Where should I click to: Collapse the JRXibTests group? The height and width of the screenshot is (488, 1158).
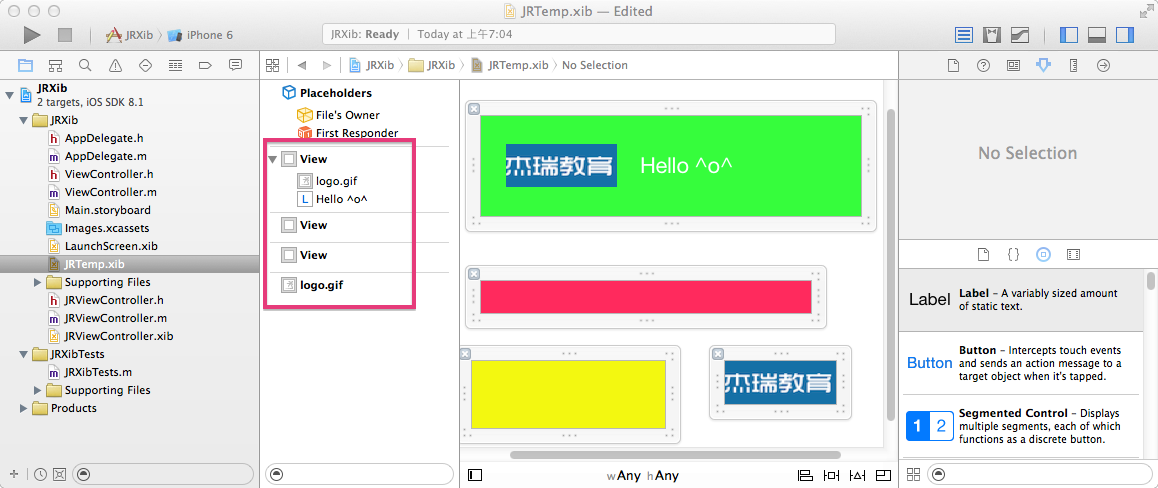pos(24,354)
